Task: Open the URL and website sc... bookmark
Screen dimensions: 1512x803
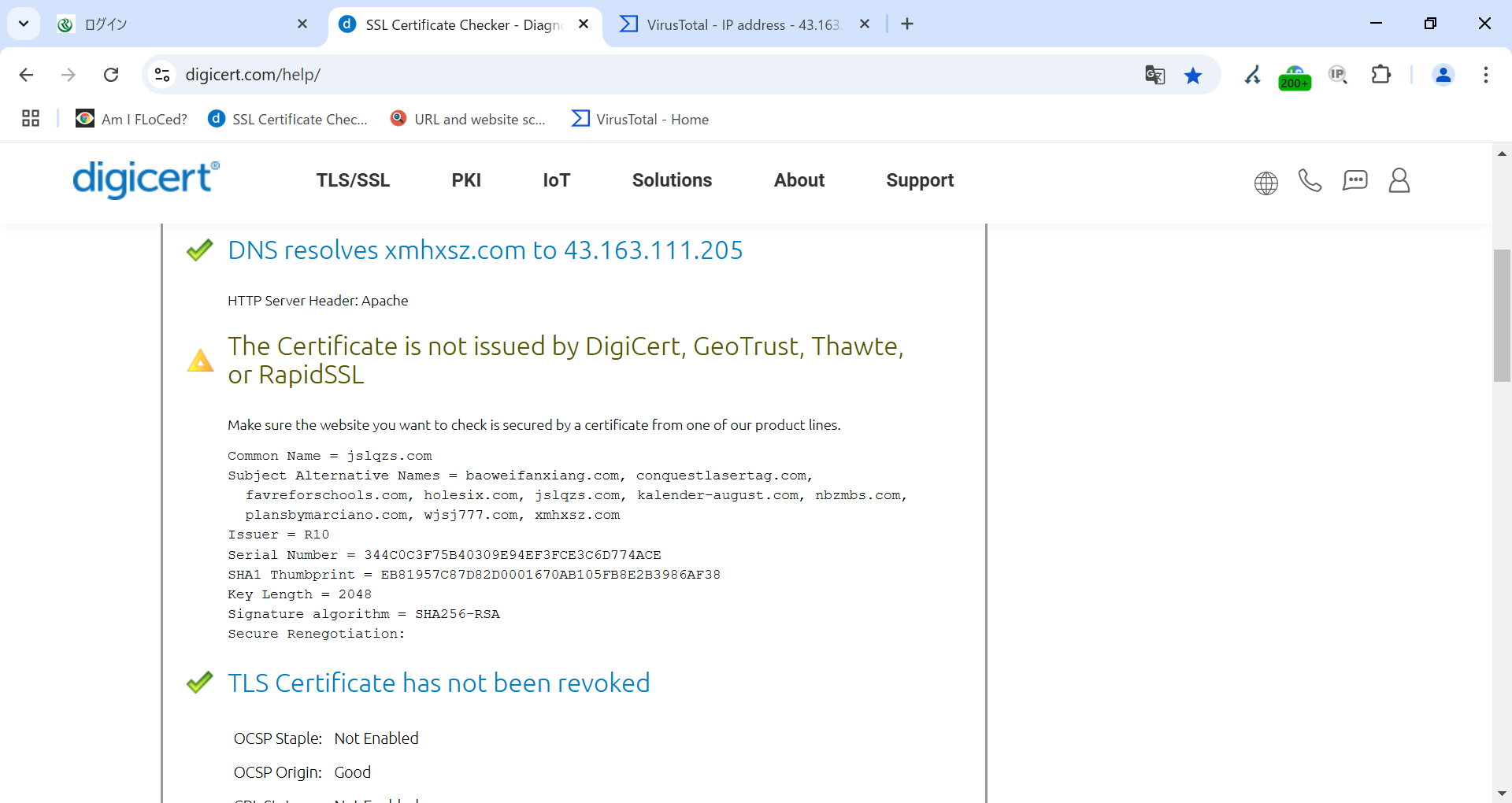Action: [468, 119]
